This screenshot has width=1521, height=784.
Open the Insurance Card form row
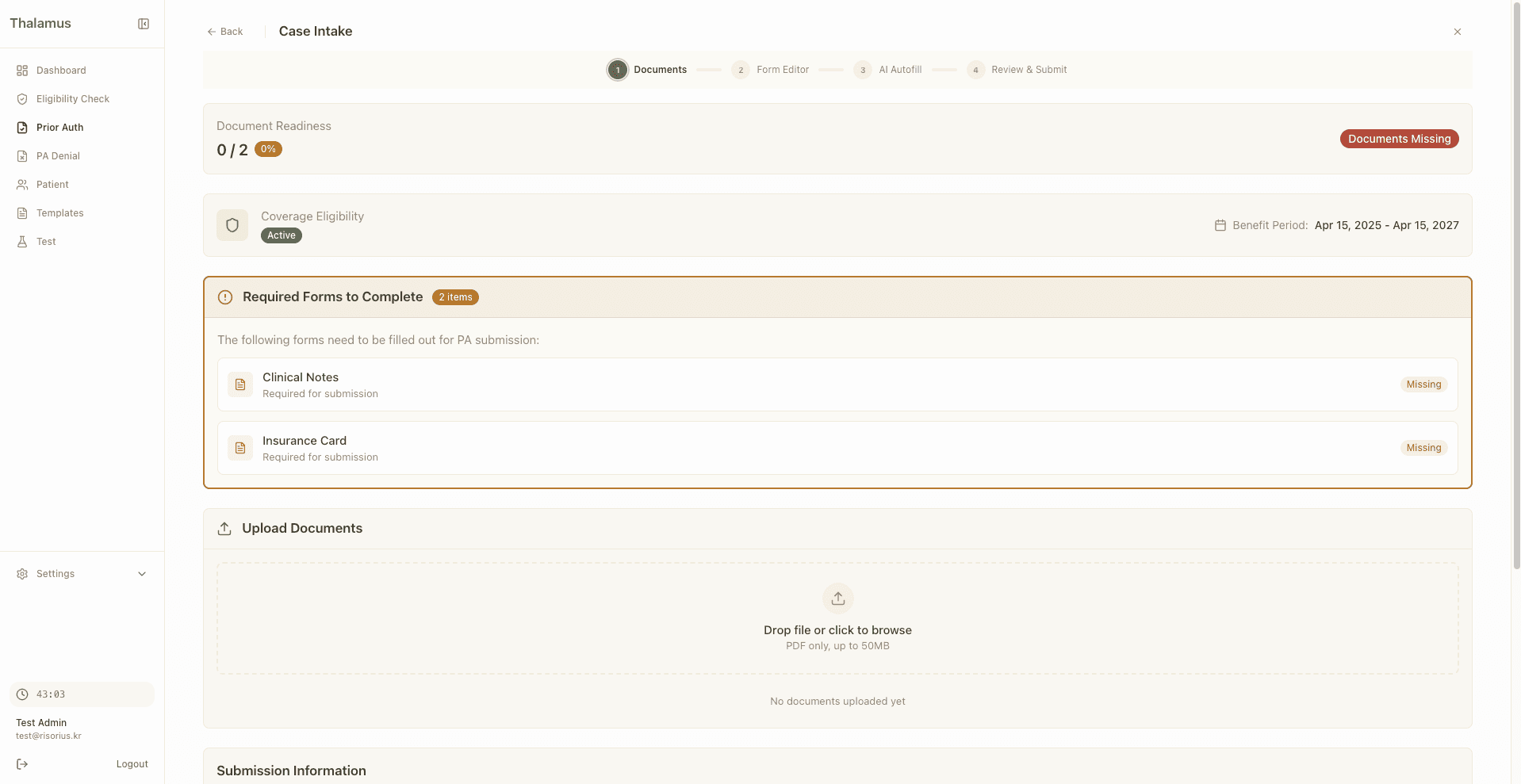837,448
